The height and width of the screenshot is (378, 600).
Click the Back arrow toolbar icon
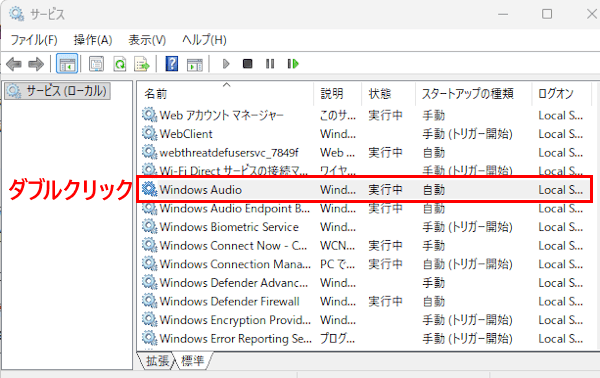point(14,64)
